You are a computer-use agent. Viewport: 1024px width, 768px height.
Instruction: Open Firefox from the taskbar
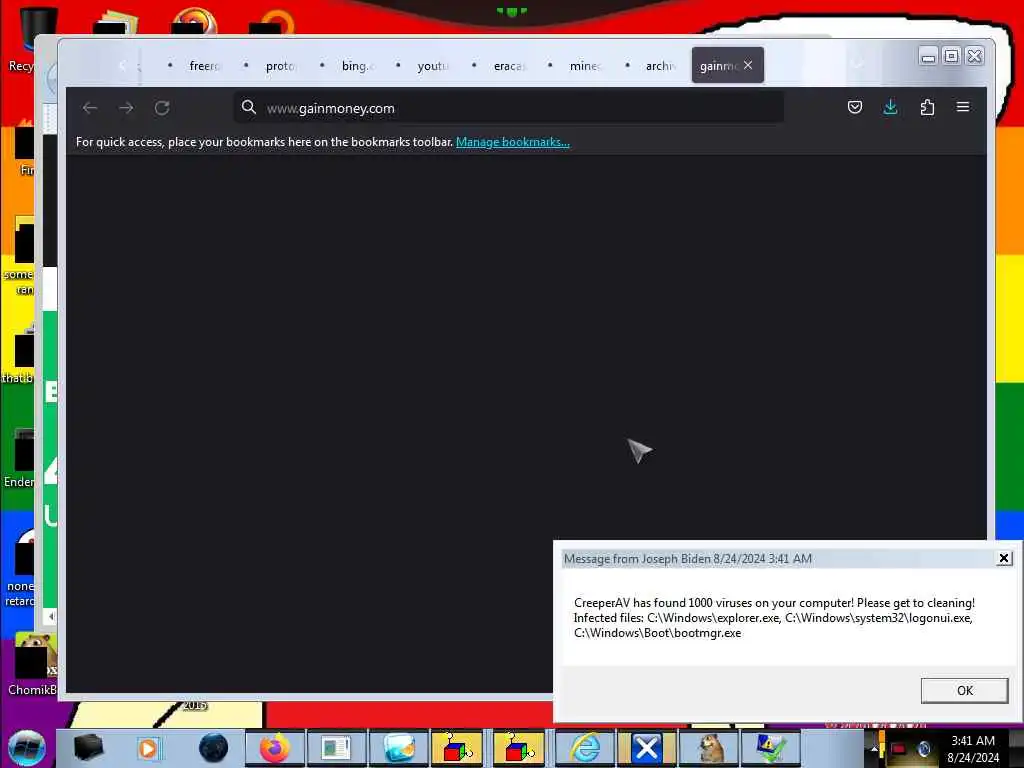pyautogui.click(x=275, y=748)
